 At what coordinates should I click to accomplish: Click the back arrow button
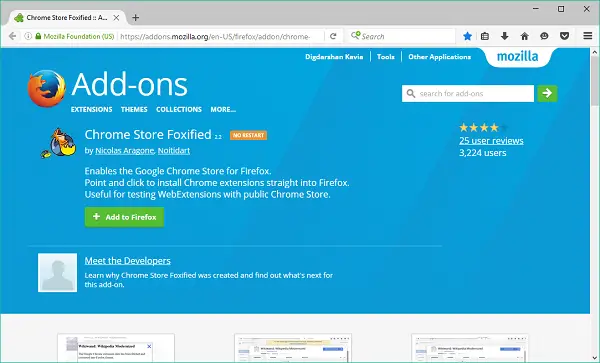point(12,36)
